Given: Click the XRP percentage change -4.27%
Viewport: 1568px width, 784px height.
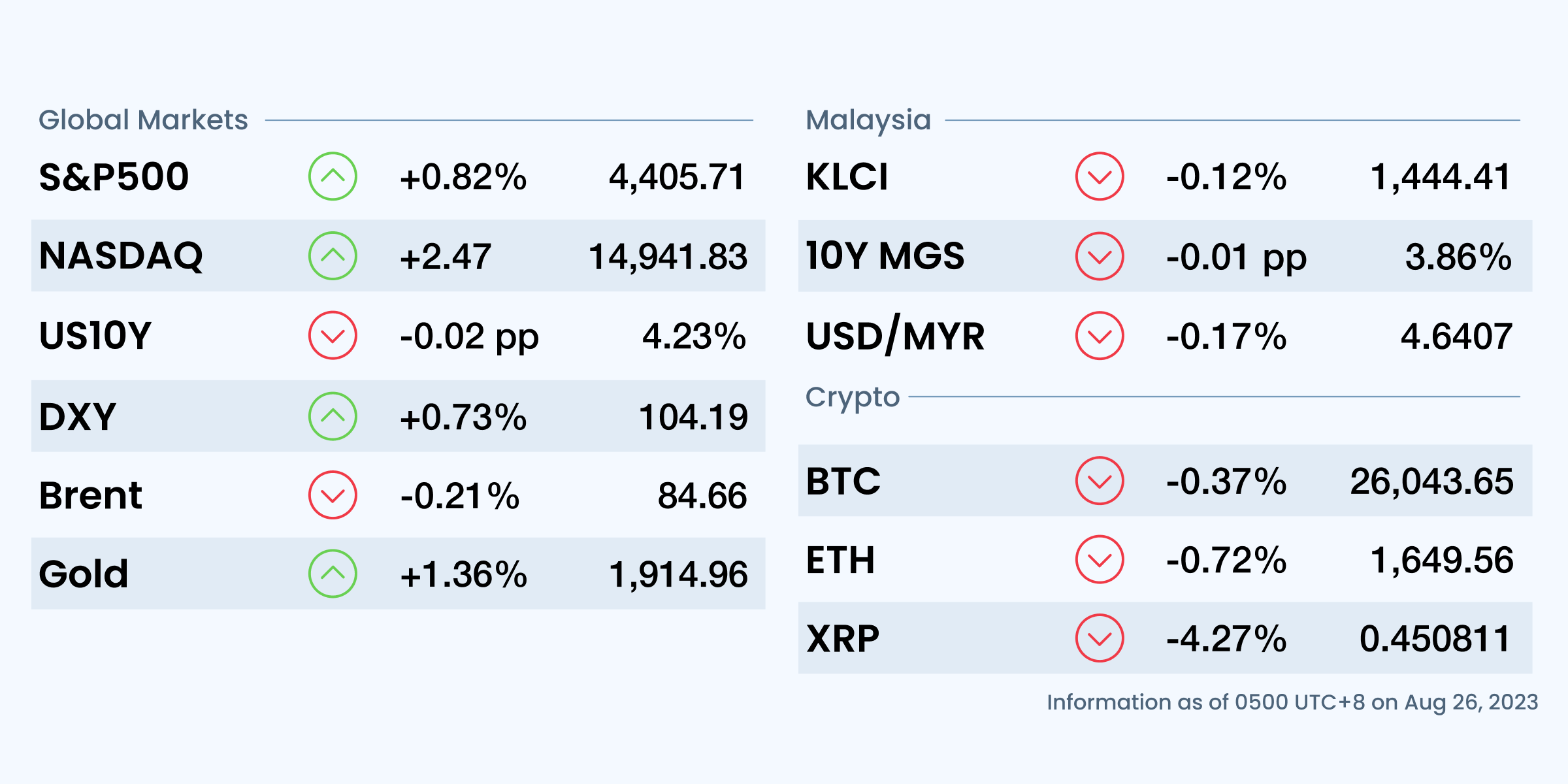Looking at the screenshot, I should coord(1226,639).
